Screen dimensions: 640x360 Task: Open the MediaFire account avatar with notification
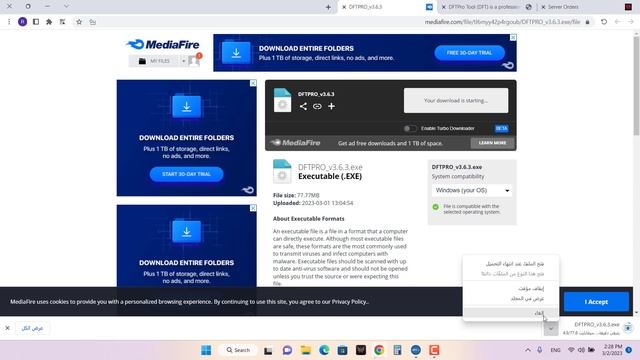194,60
